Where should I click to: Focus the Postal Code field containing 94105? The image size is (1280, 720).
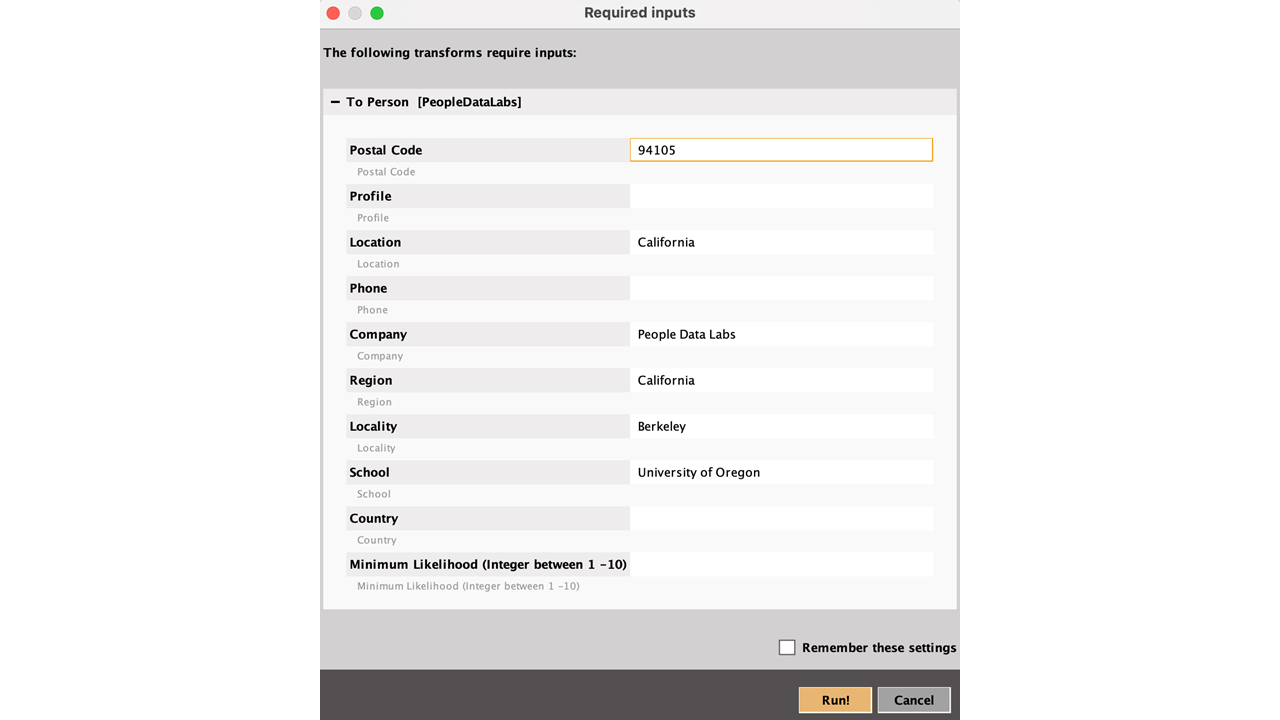click(x=781, y=150)
